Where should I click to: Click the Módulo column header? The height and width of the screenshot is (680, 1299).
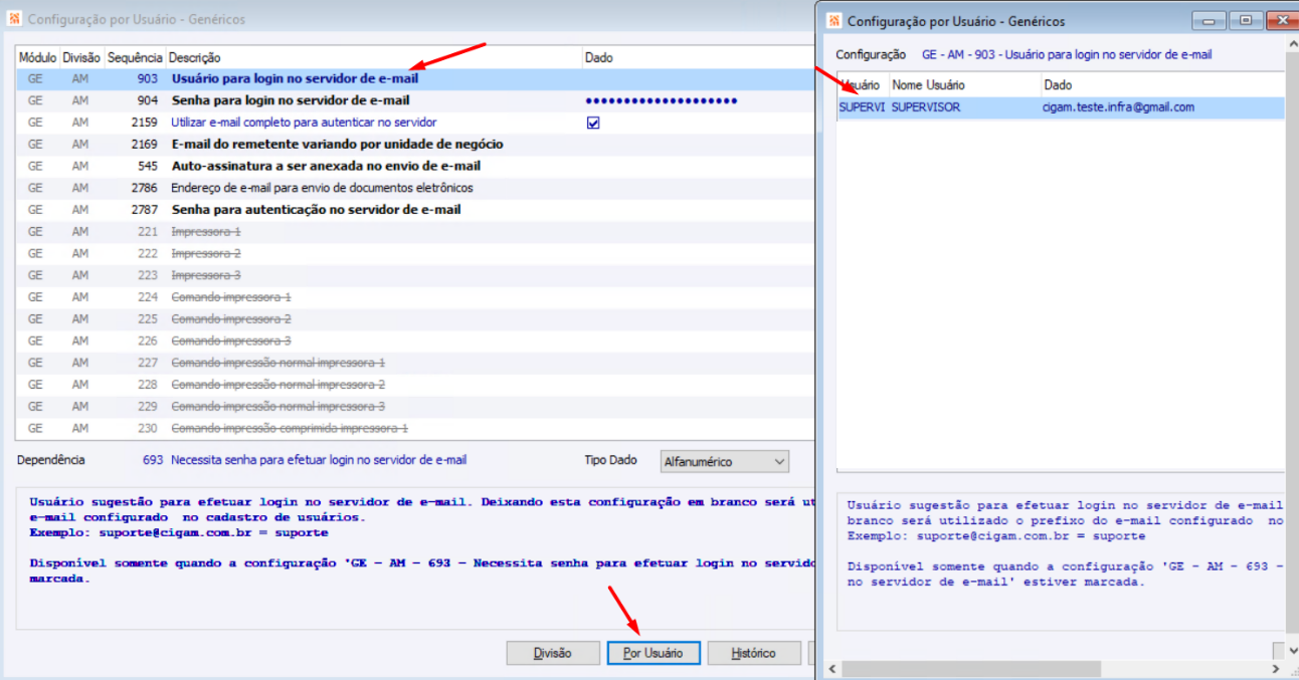tap(38, 58)
